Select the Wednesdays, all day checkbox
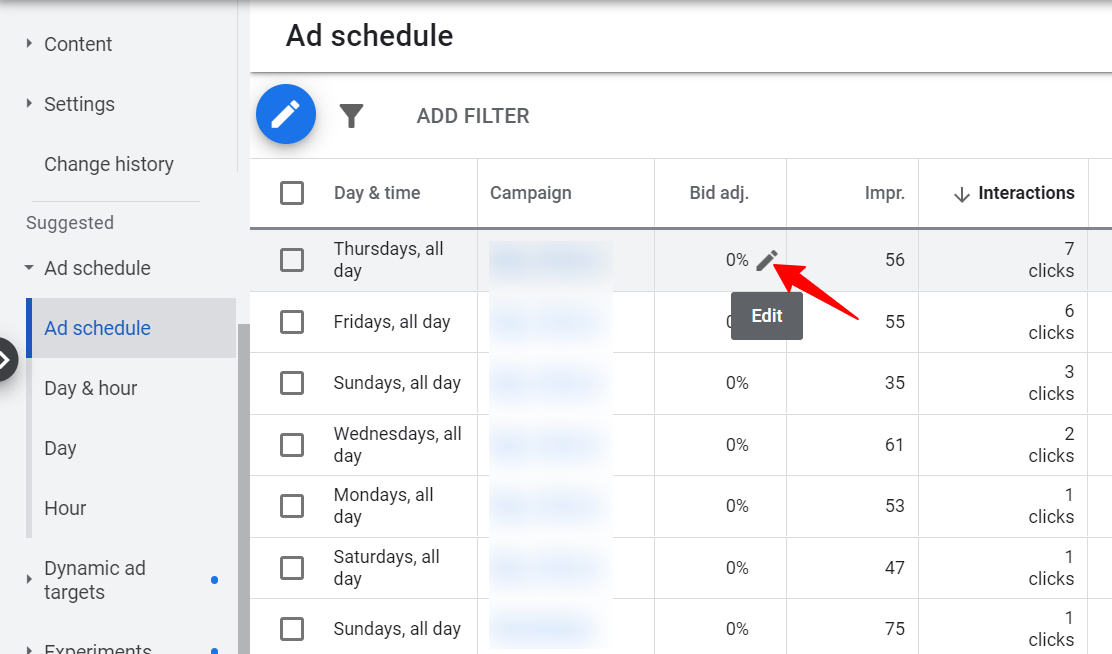 point(292,445)
